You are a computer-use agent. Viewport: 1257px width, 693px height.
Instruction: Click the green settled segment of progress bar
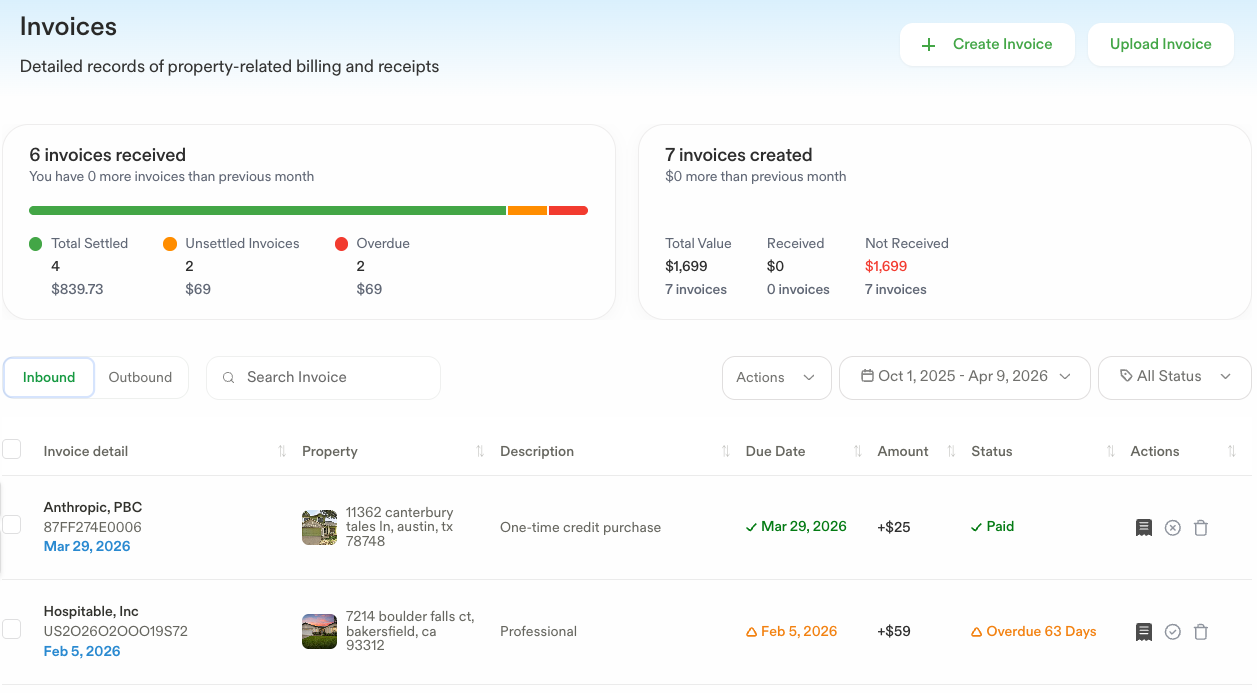268,211
